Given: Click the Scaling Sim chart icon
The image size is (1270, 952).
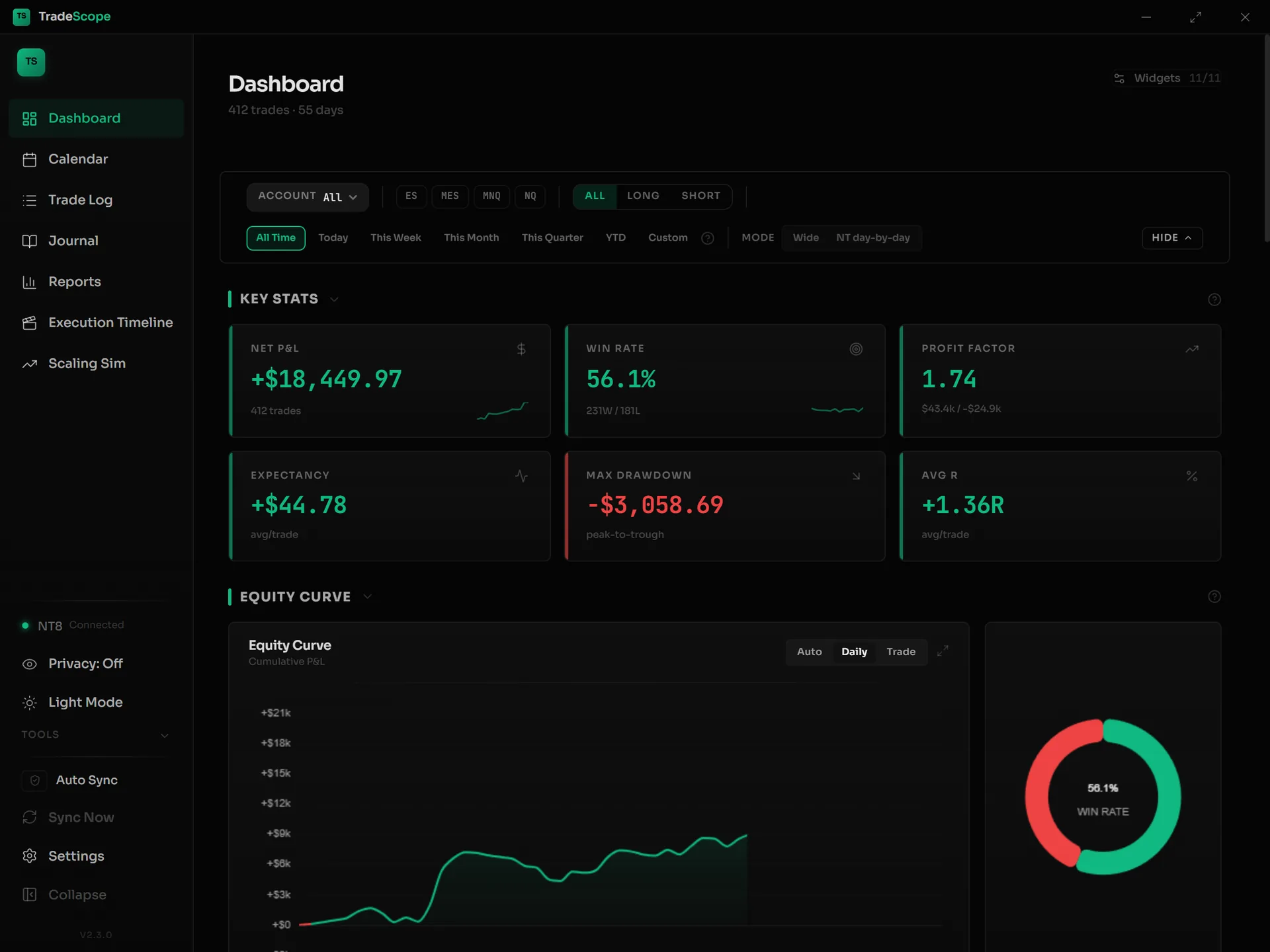Looking at the screenshot, I should (30, 364).
